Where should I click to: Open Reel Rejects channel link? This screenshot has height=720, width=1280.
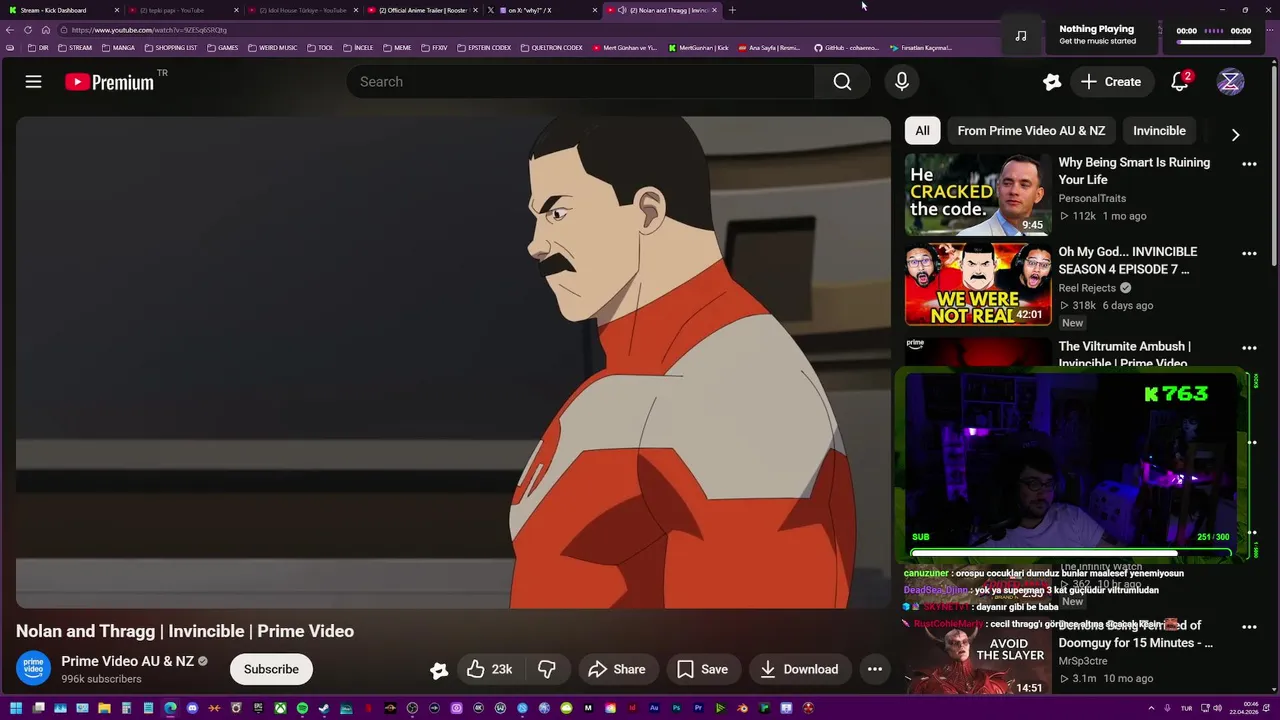pyautogui.click(x=1087, y=288)
